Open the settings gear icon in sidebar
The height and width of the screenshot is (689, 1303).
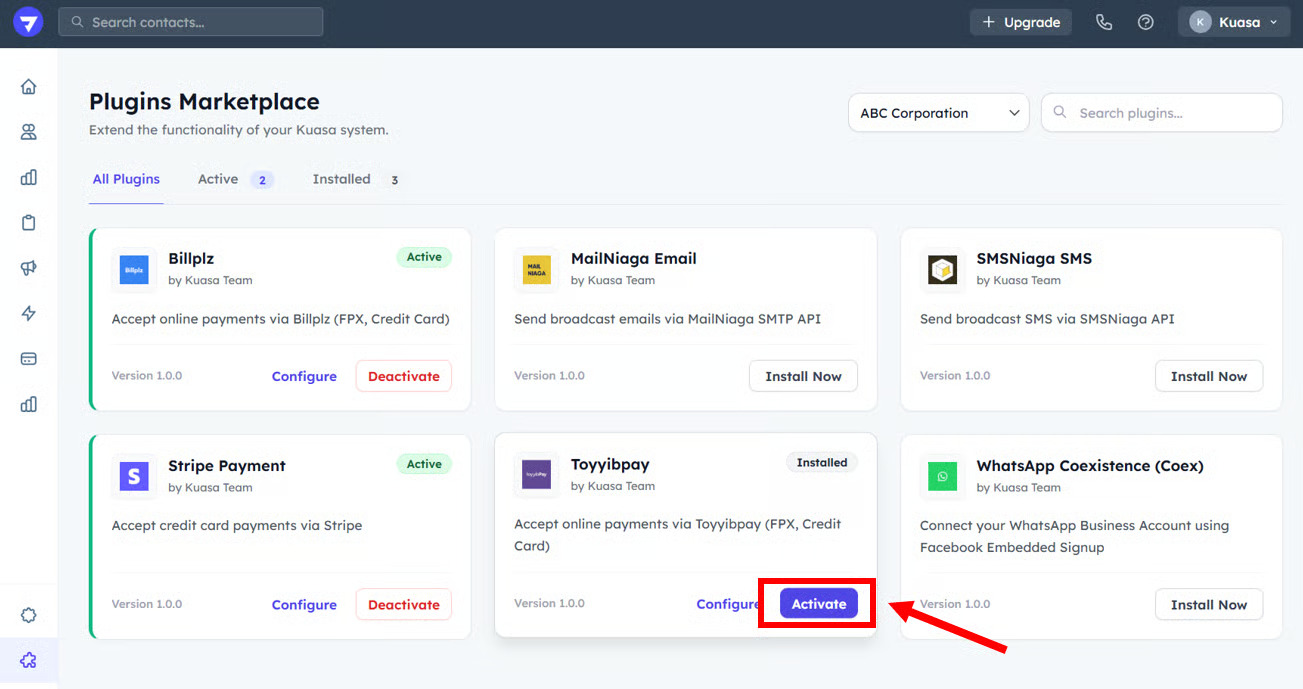pyautogui.click(x=28, y=615)
